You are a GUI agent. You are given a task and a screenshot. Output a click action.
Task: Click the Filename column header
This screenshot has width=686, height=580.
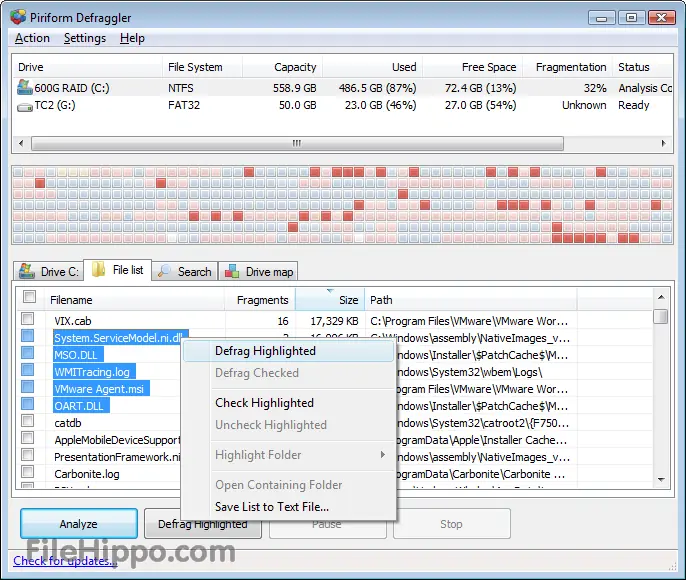pos(135,300)
